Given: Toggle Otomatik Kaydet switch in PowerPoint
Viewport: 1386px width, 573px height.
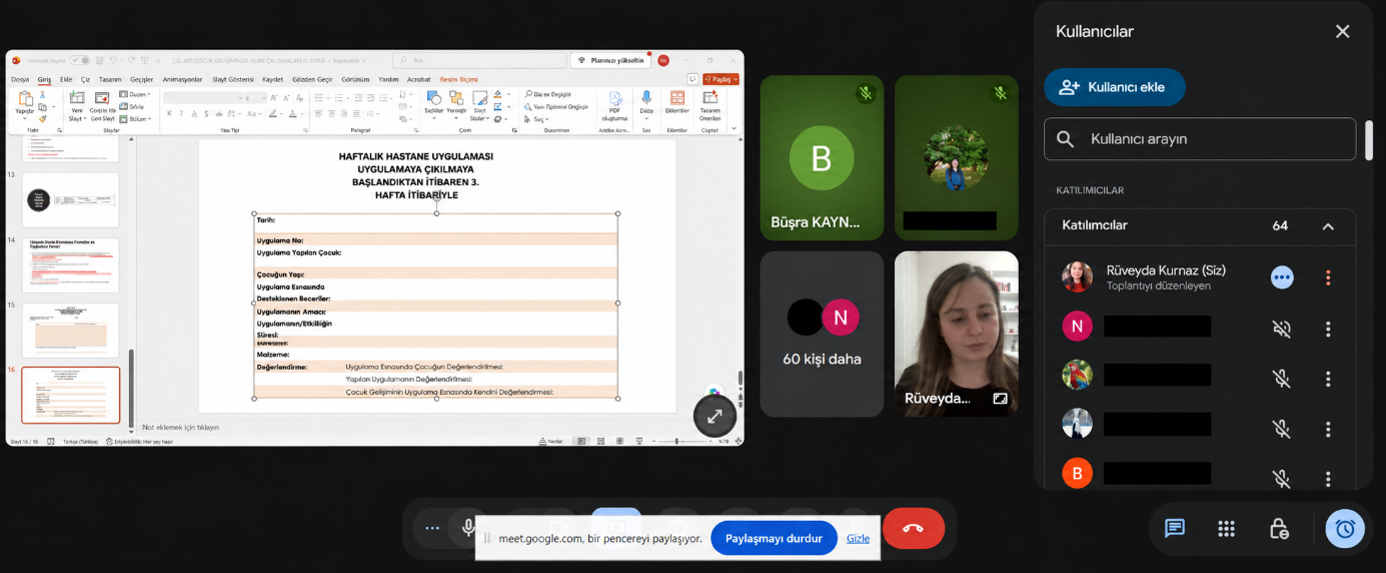Looking at the screenshot, I should pos(79,61).
